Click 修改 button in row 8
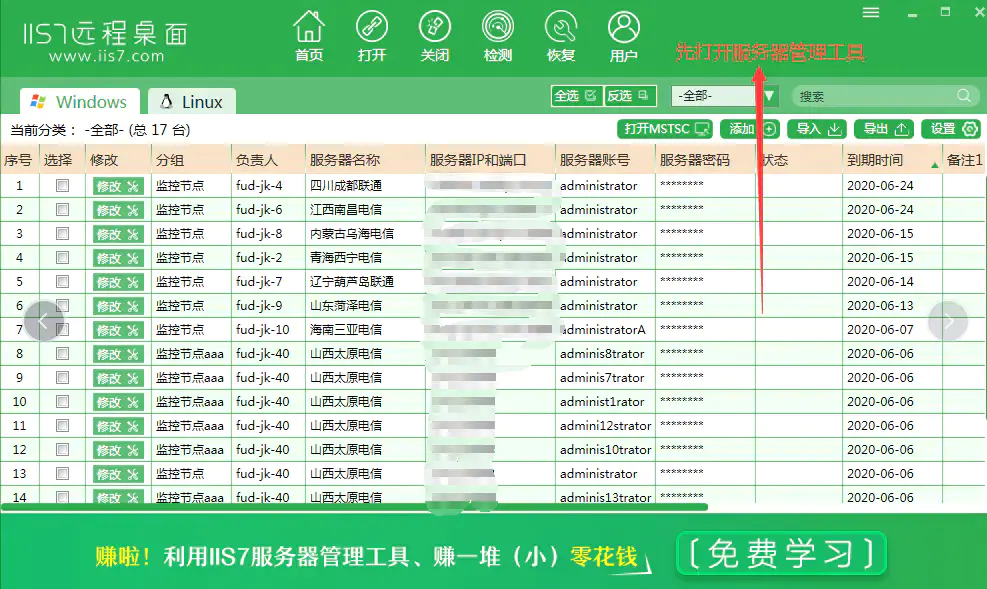Image resolution: width=987 pixels, height=589 pixels. point(118,354)
